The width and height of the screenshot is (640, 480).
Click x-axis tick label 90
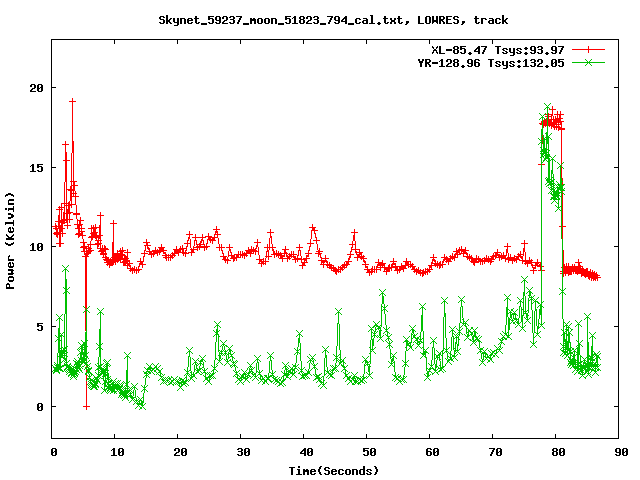pyautogui.click(x=622, y=452)
